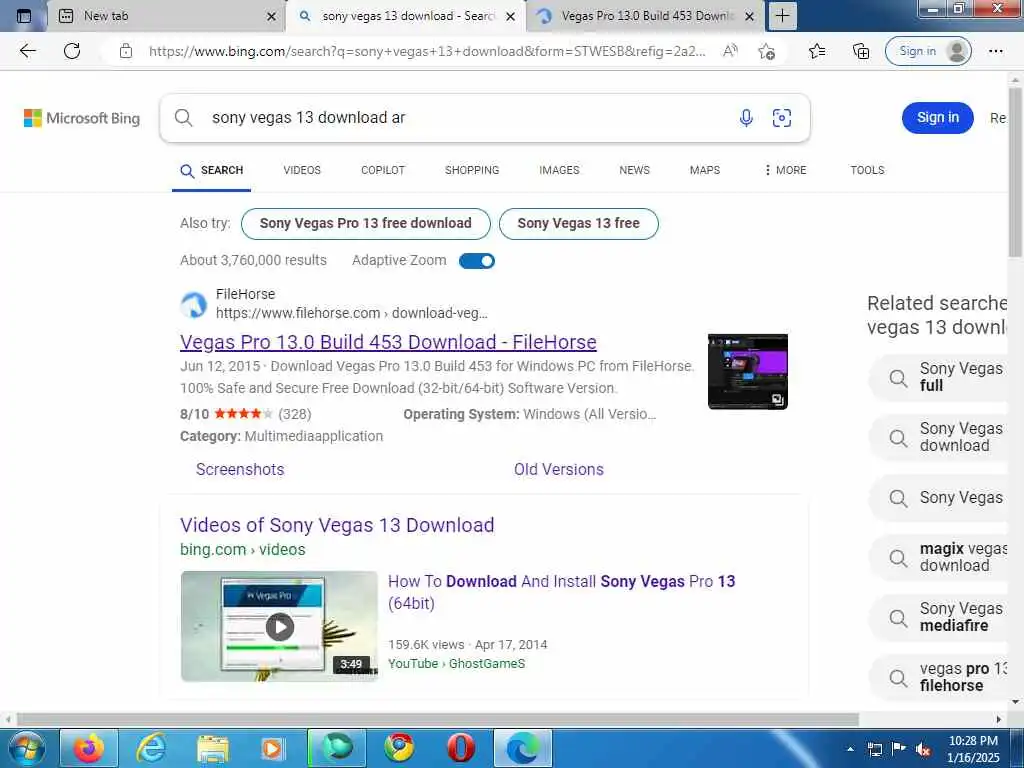
Task: Launch Opera from the taskbar
Action: click(x=460, y=748)
